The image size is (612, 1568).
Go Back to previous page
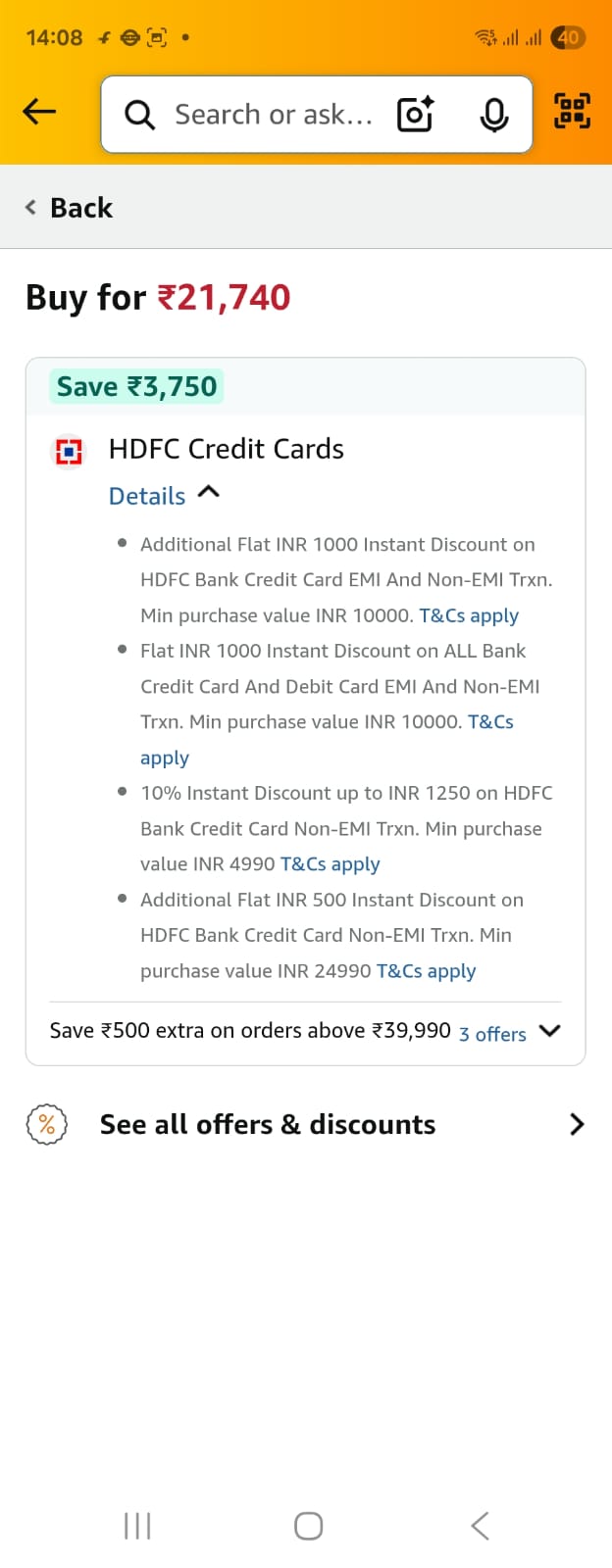70,208
